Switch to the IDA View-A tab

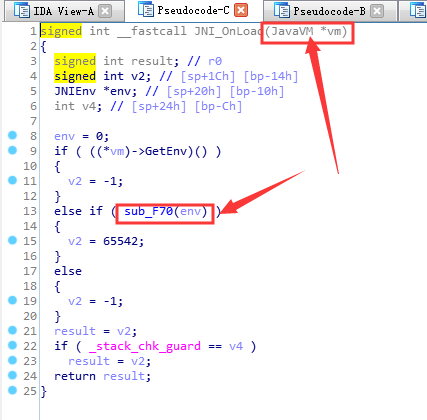coord(64,11)
